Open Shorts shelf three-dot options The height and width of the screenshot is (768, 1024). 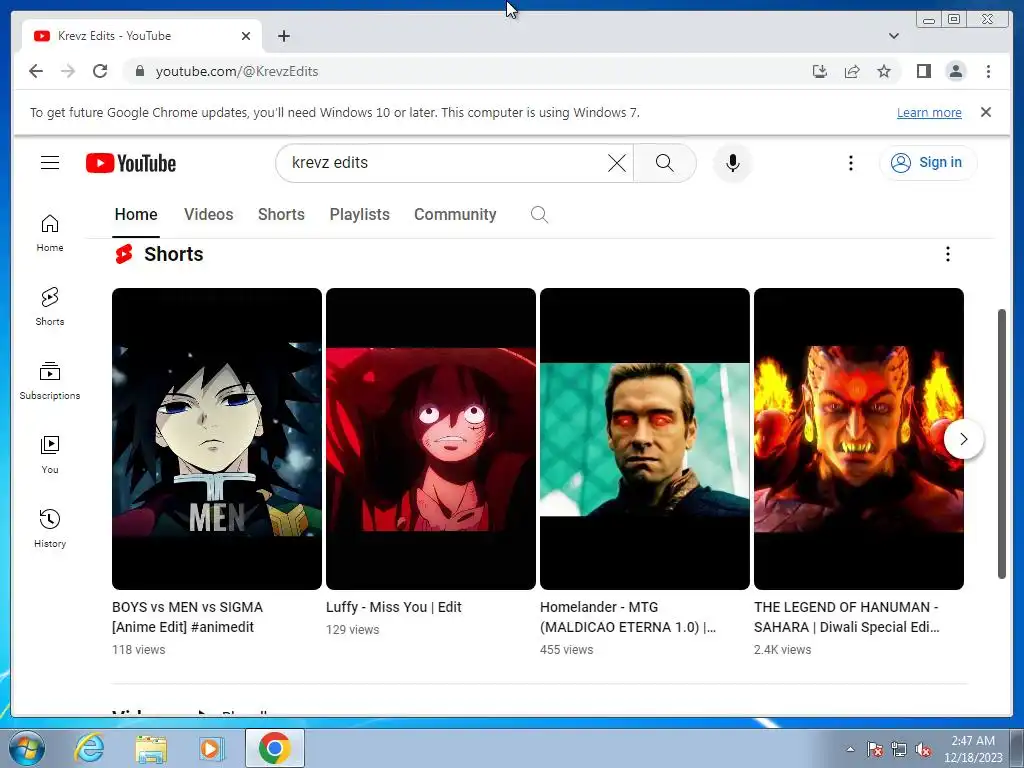tap(948, 254)
